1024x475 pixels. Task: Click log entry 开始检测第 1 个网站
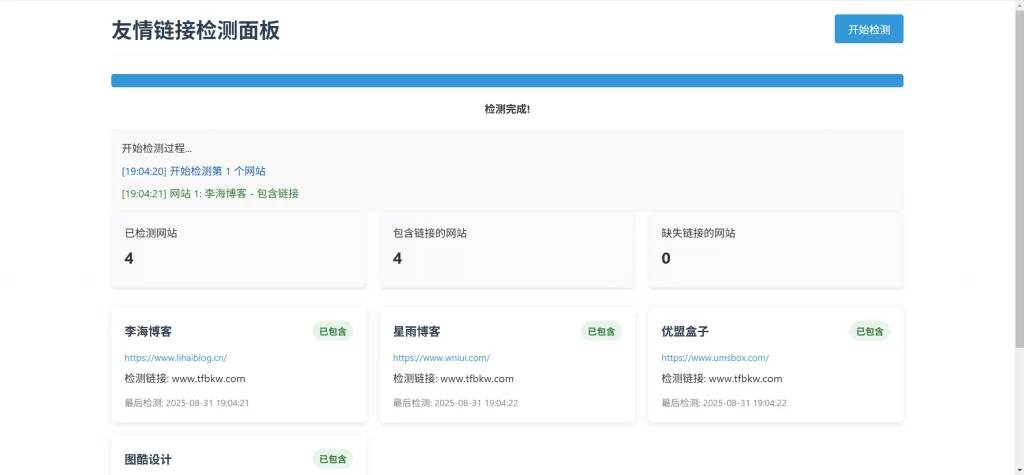coord(194,171)
